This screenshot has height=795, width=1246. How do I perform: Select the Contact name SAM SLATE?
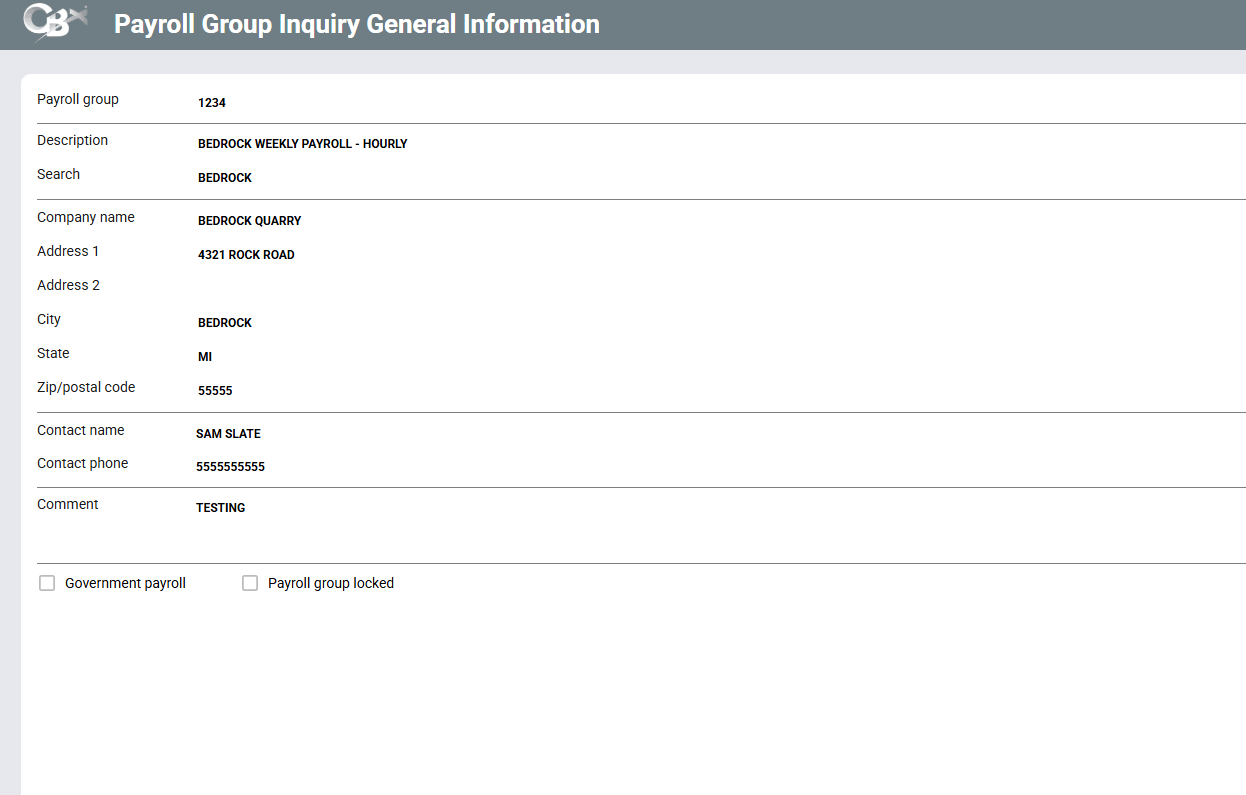(228, 434)
